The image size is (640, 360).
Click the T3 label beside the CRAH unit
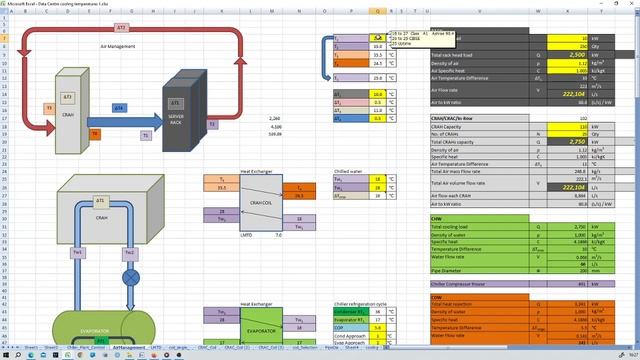49,108
